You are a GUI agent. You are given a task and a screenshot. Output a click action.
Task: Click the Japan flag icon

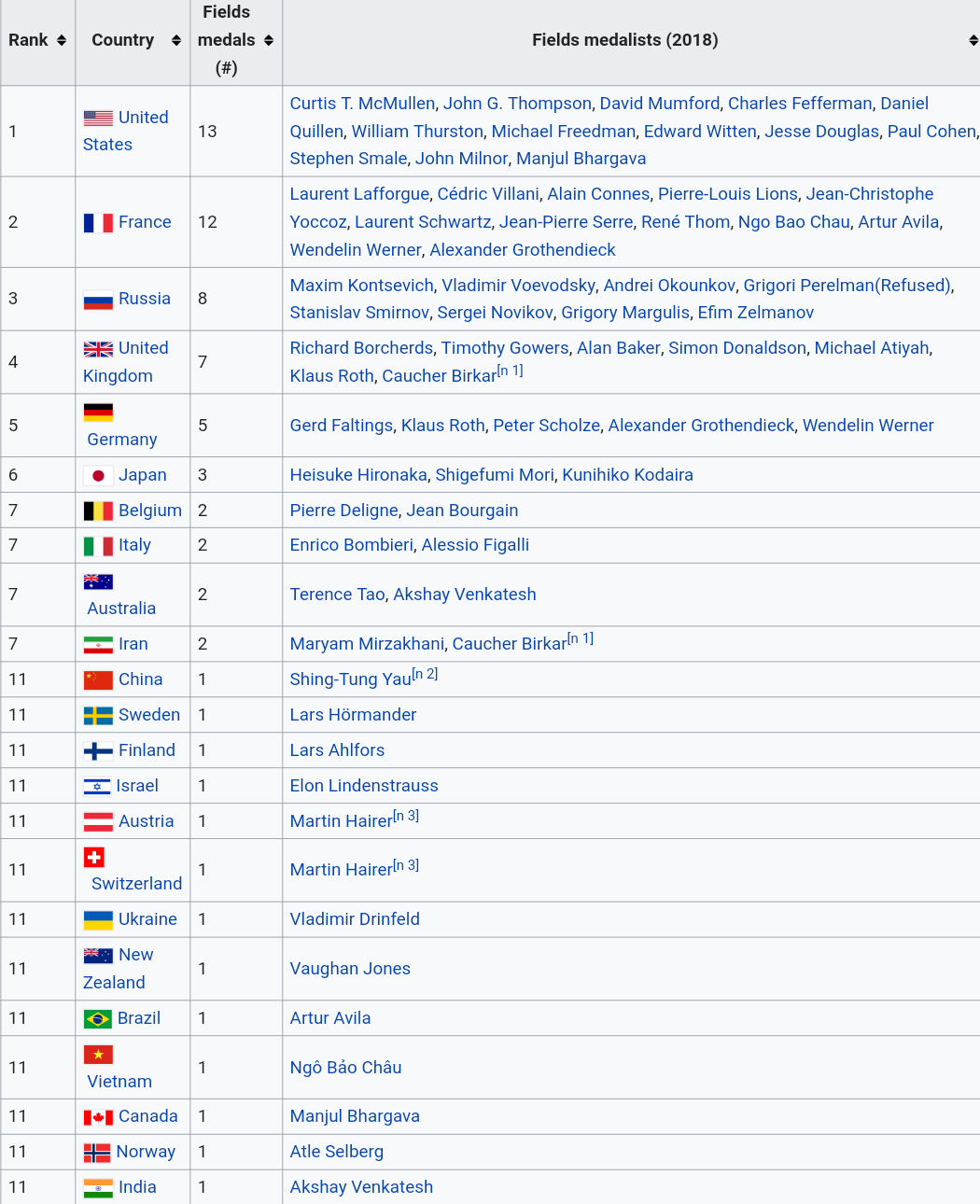(x=98, y=476)
